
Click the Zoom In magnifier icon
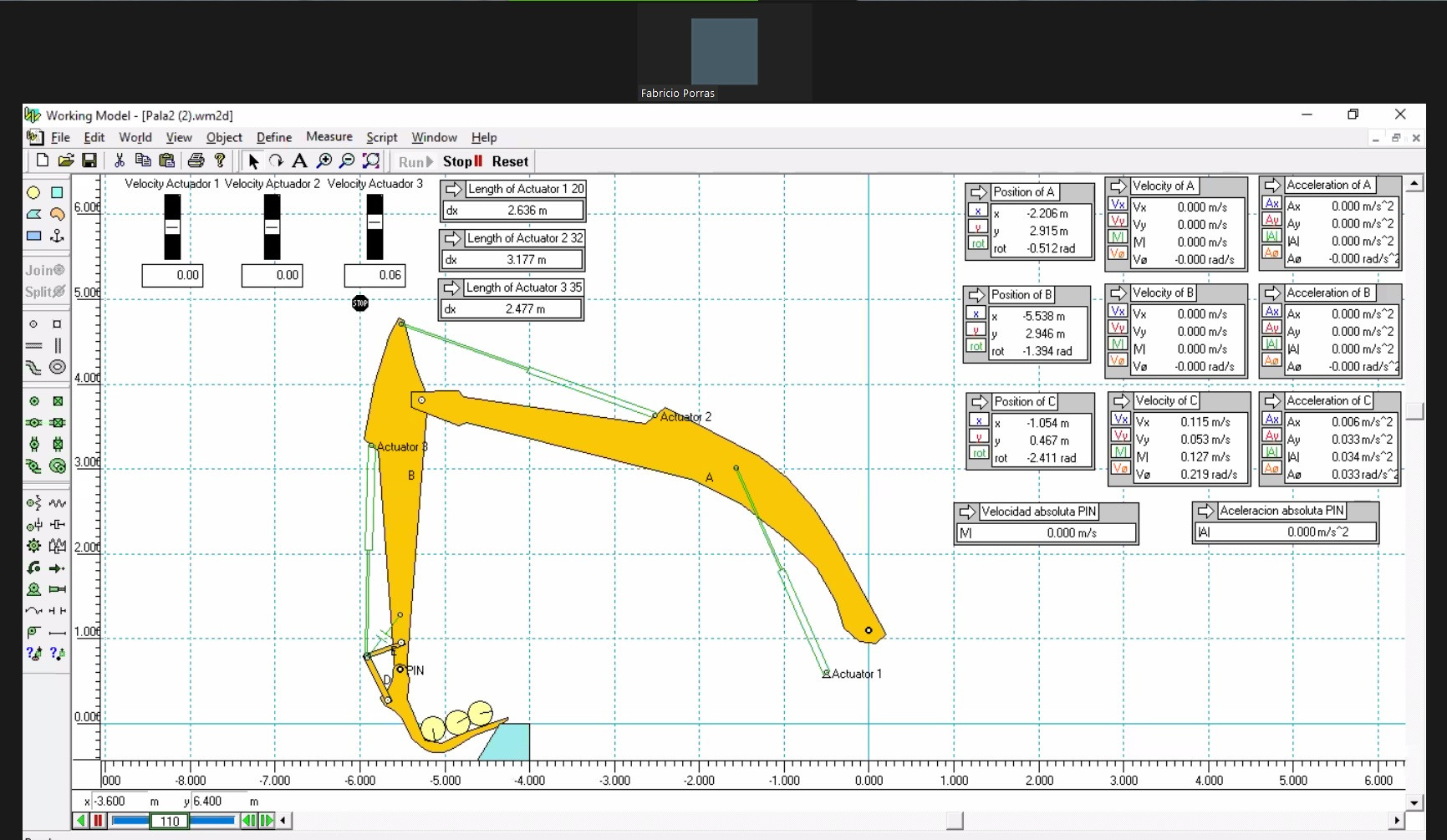click(324, 161)
